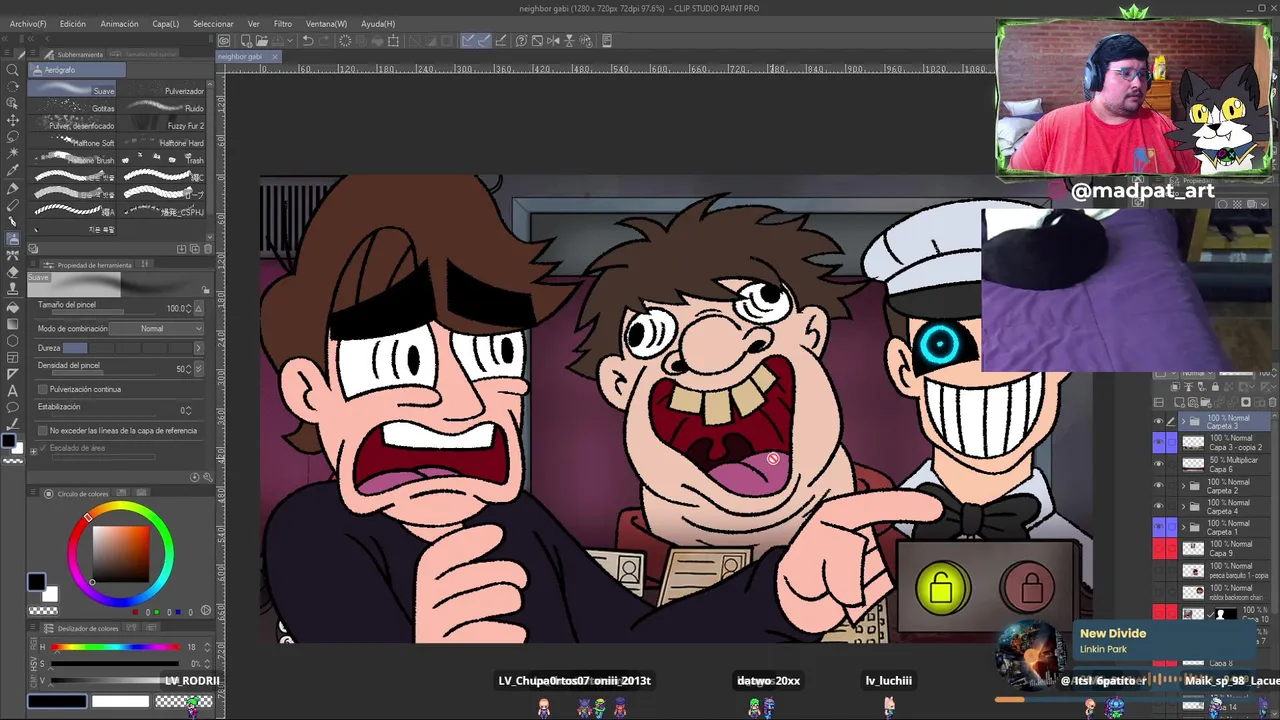Open save icon dropdown arrow
The height and width of the screenshot is (720, 1280).
pos(290,41)
